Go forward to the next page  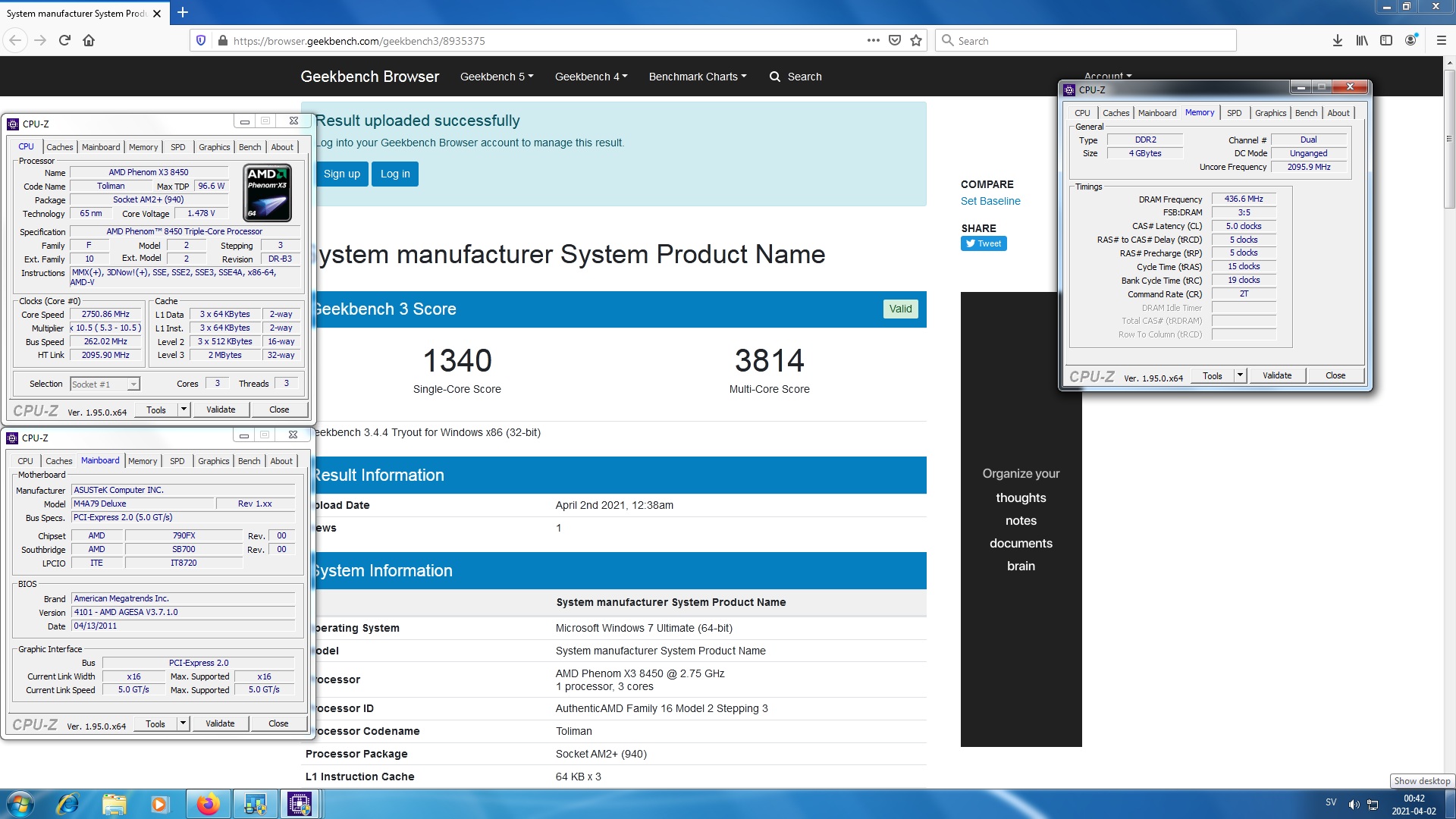point(40,40)
